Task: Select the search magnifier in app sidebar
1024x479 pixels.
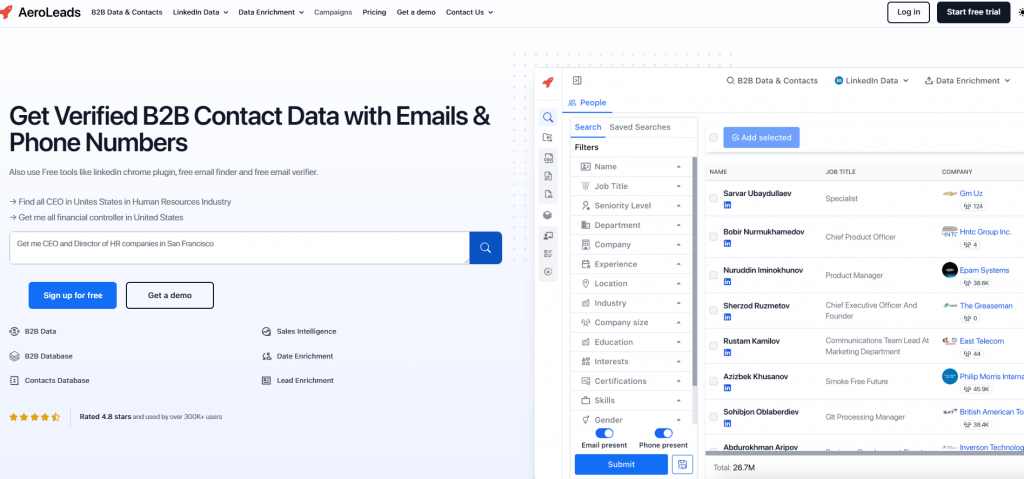Action: tap(548, 118)
